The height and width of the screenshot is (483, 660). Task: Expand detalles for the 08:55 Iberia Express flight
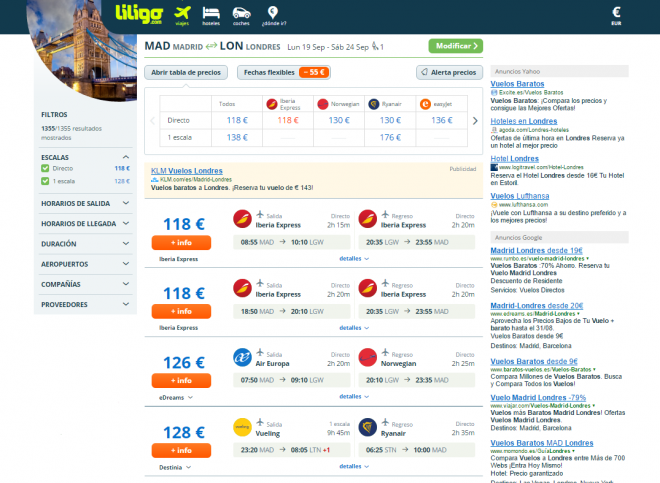click(354, 259)
